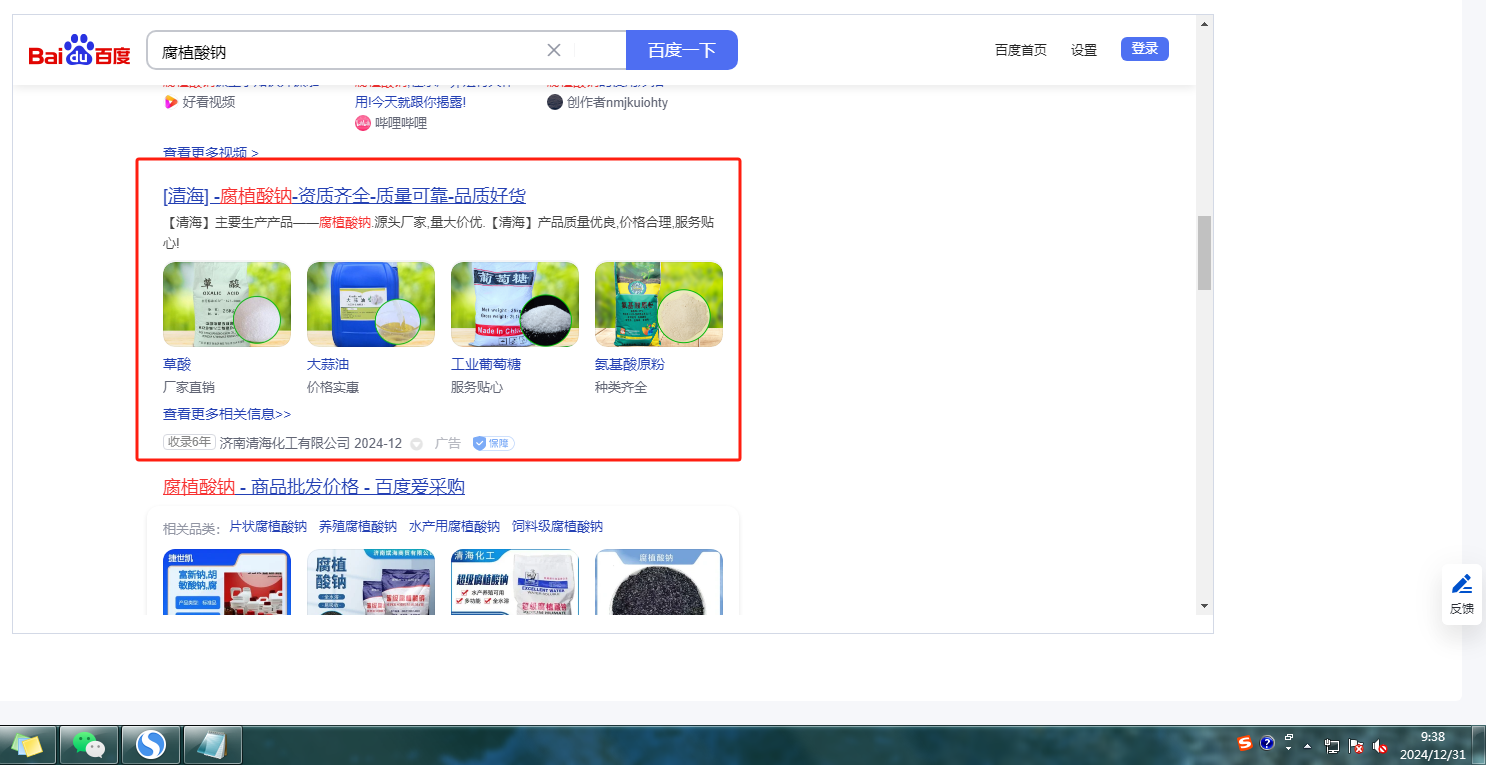Show hidden tray icons arrow

point(1307,746)
